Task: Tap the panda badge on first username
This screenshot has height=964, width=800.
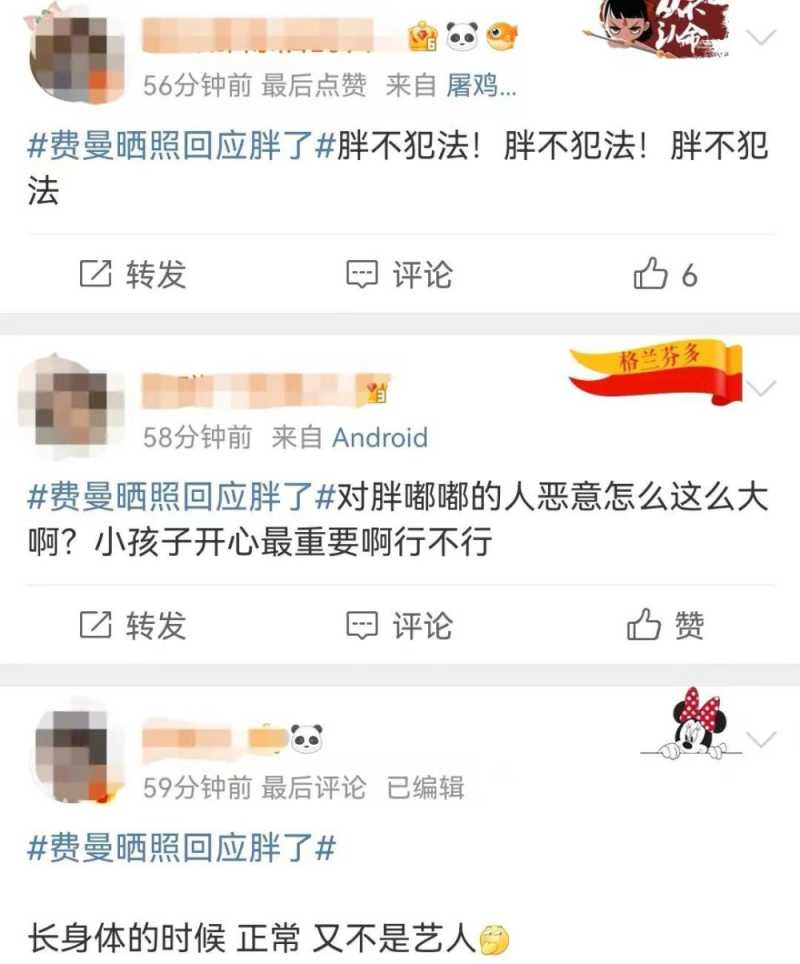Action: coord(462,36)
